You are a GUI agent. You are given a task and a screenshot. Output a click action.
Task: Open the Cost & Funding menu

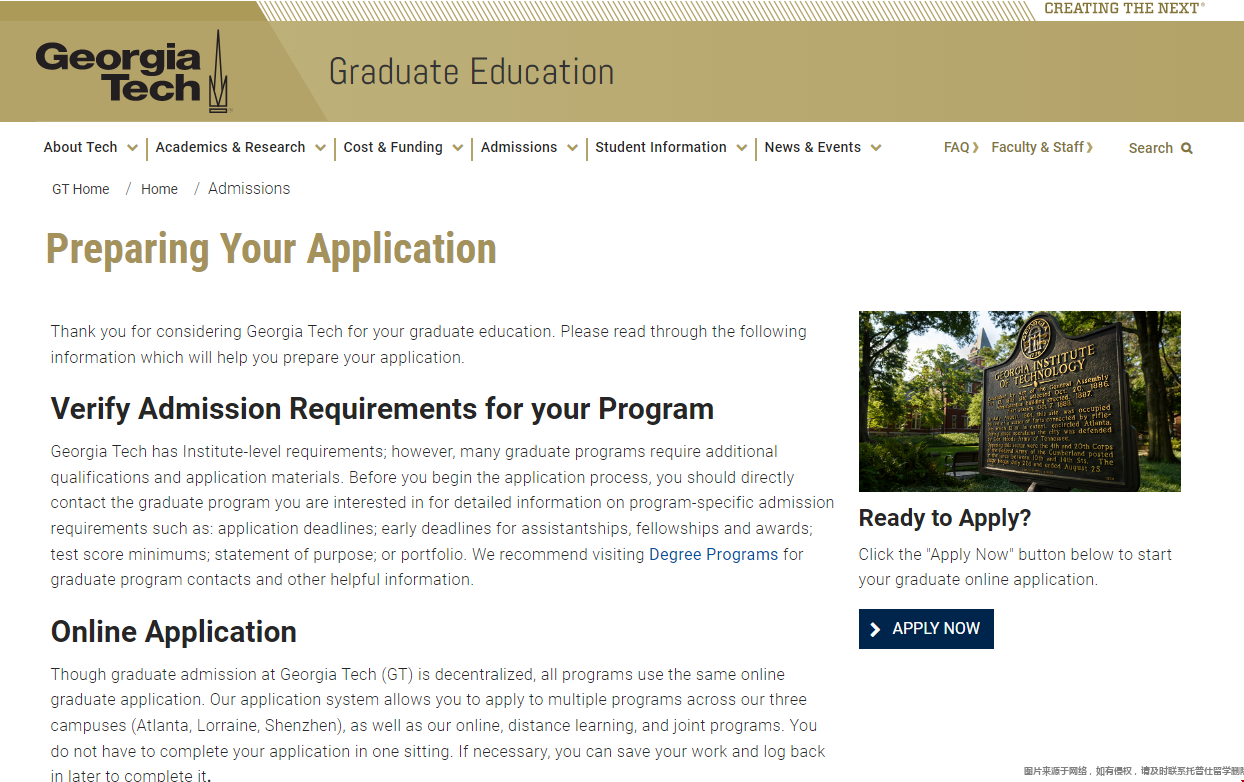[x=393, y=147]
